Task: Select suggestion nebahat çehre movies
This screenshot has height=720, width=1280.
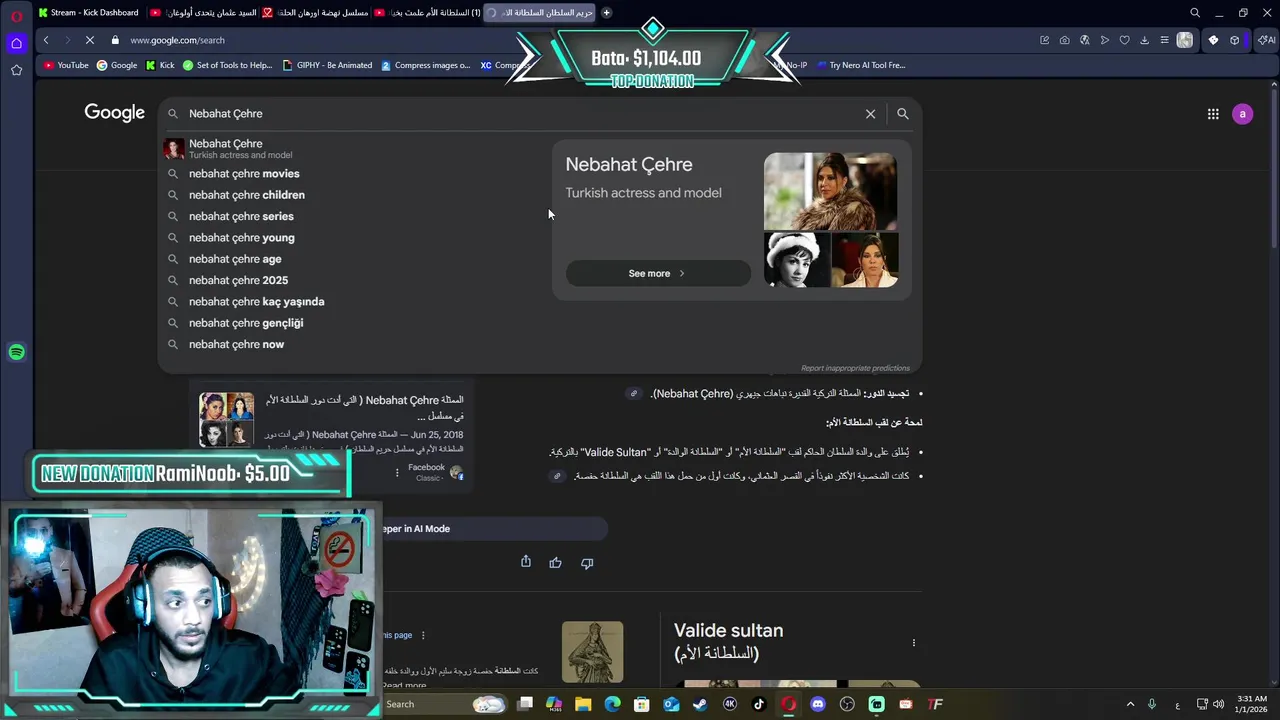Action: pos(244,174)
